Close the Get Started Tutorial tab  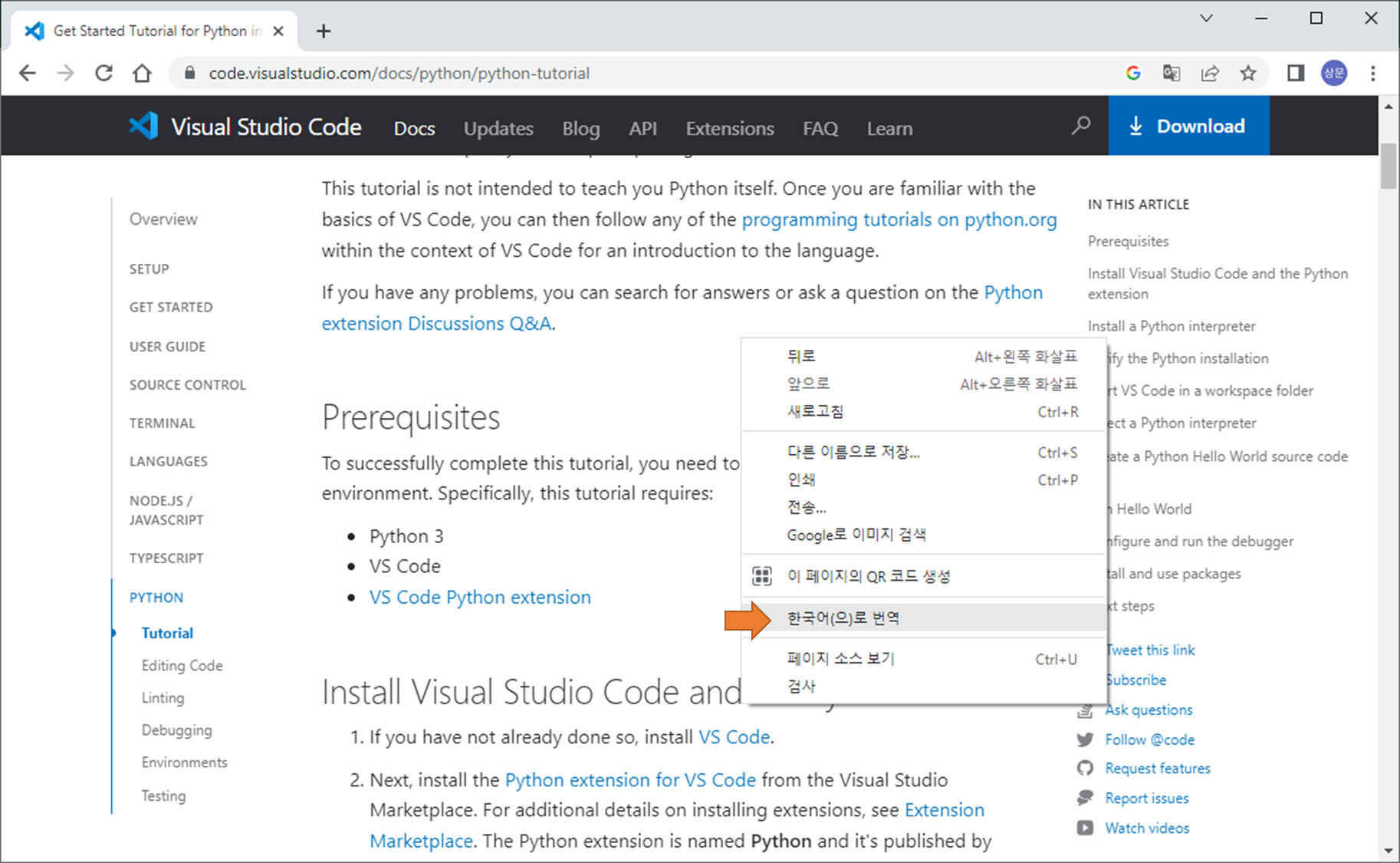pyautogui.click(x=278, y=31)
